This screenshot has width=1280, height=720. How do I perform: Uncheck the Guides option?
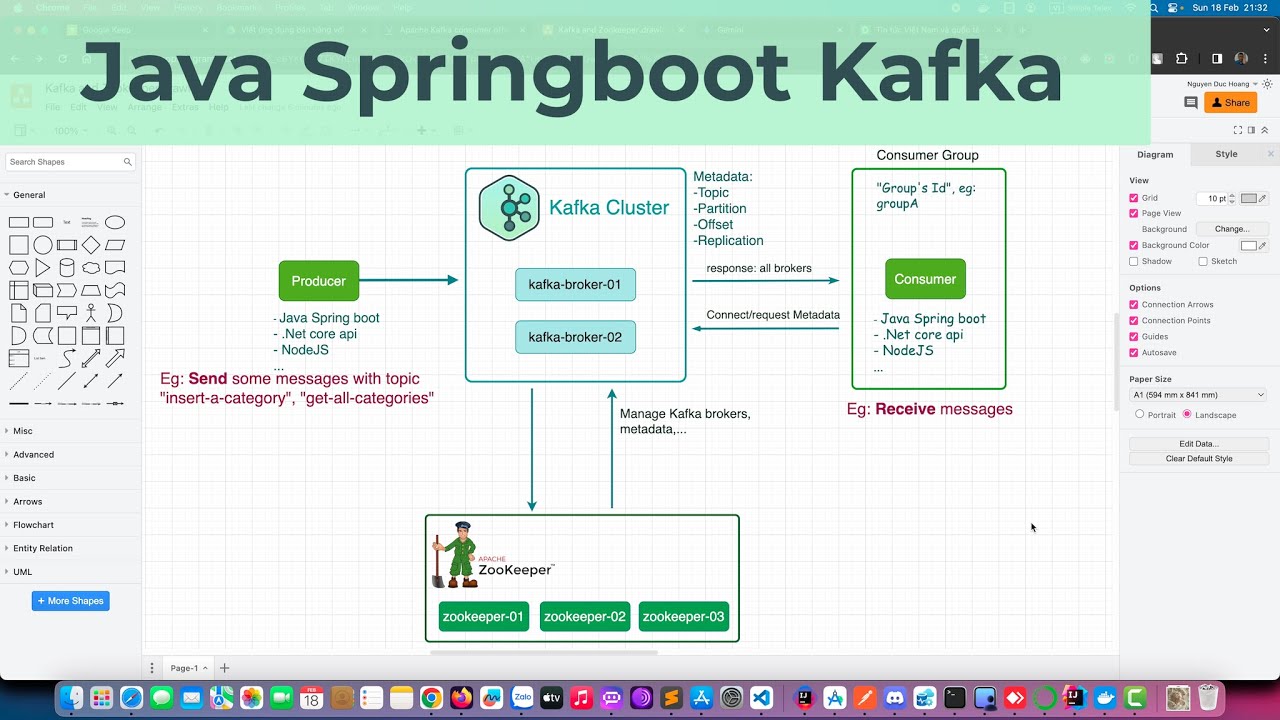[x=1133, y=336]
